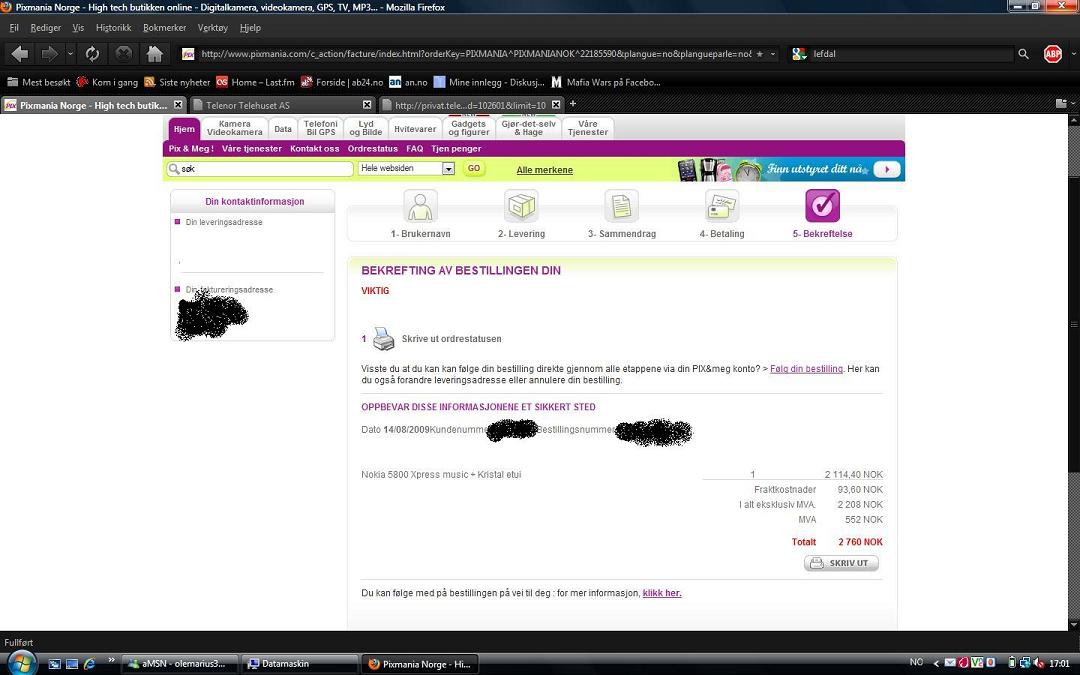
Task: Open the Mafia Wars på Facebook bookmark
Action: click(x=606, y=82)
